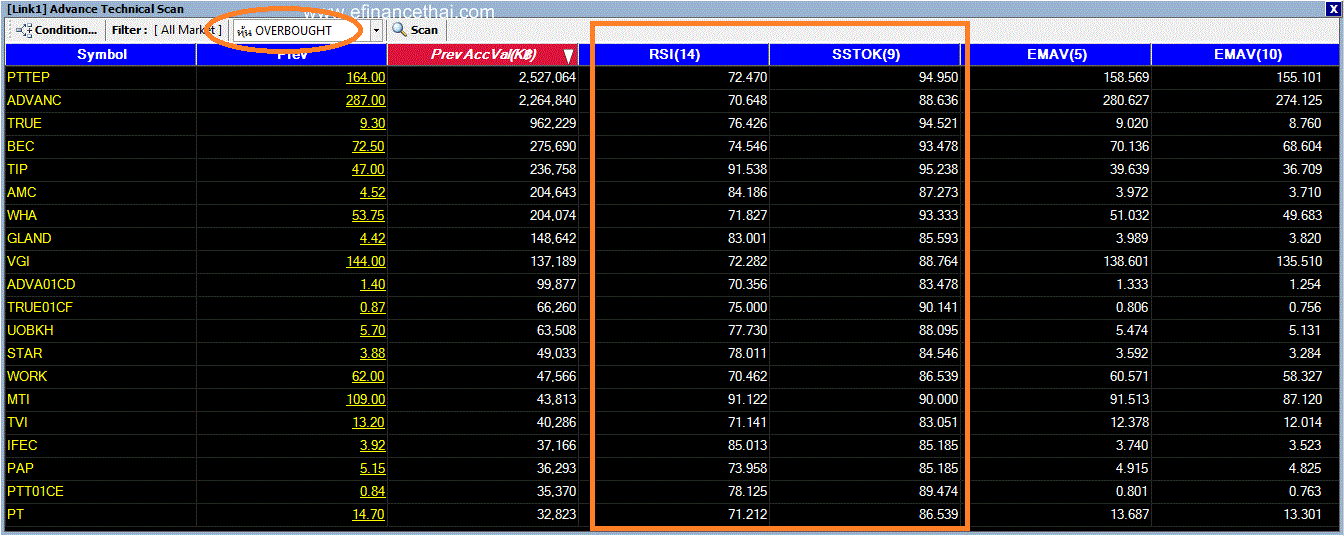Click SSTOK value 85.185 in IFEC row

938,445
